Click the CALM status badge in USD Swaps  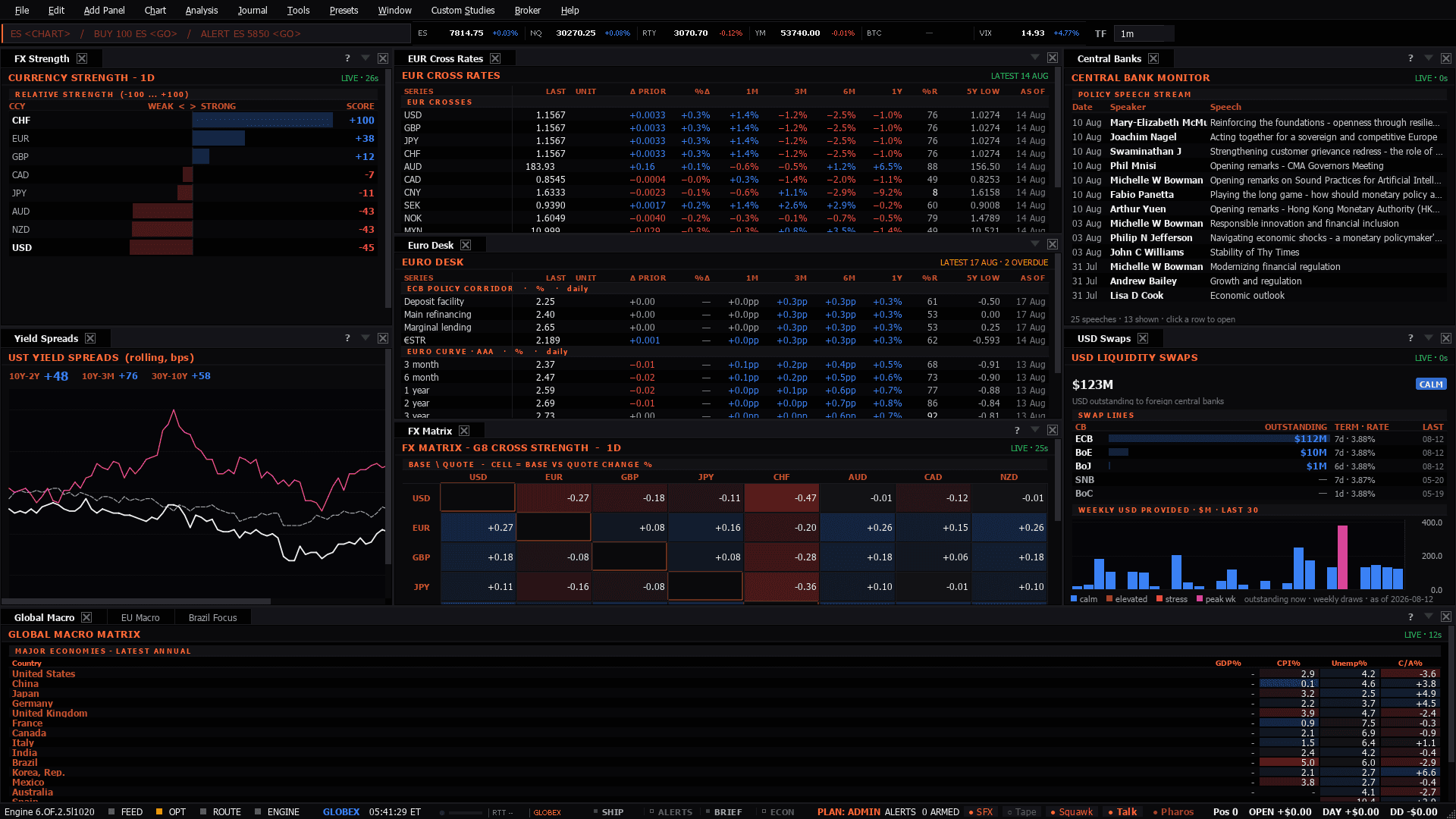click(x=1431, y=384)
